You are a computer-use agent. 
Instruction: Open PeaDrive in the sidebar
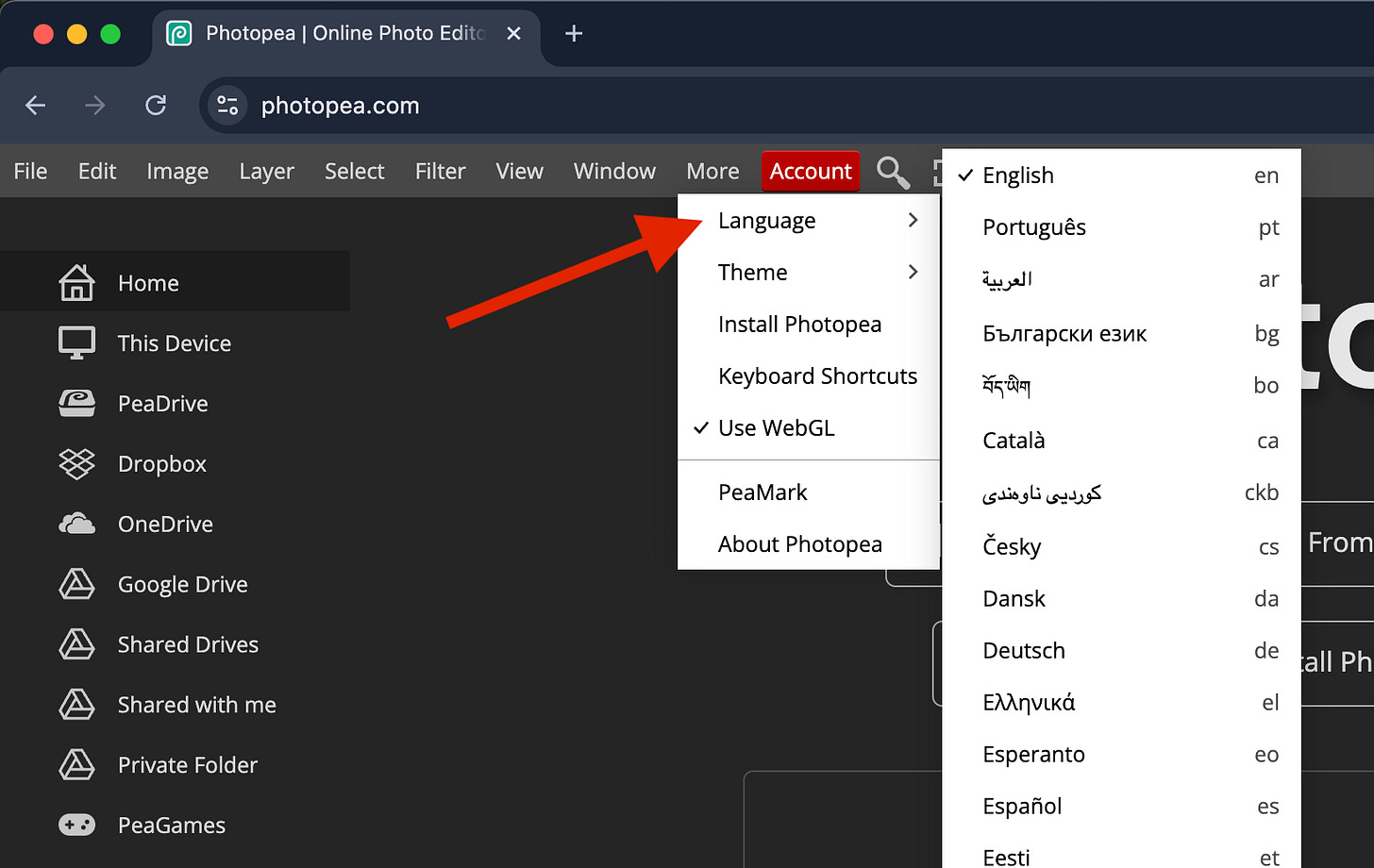click(175, 403)
